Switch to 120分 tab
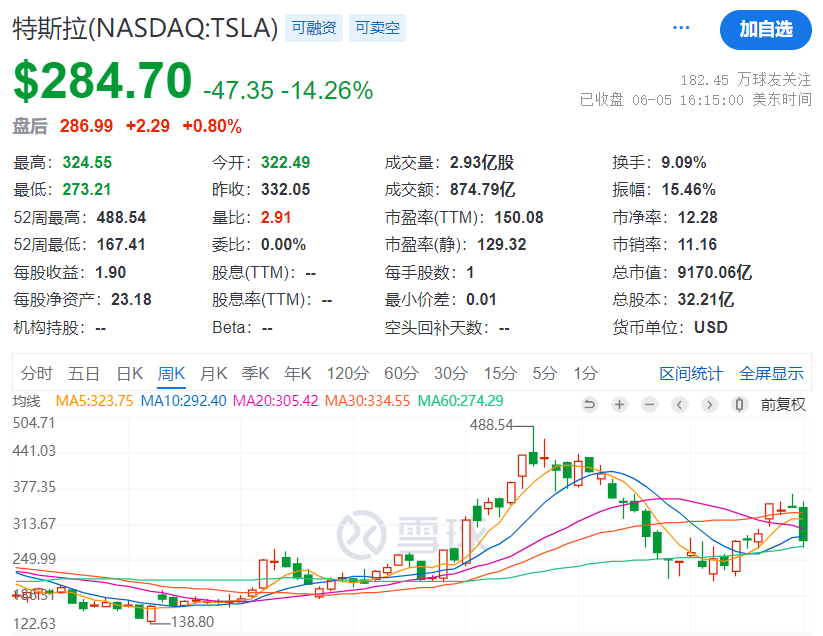Viewport: 823px width, 636px height. tap(347, 374)
